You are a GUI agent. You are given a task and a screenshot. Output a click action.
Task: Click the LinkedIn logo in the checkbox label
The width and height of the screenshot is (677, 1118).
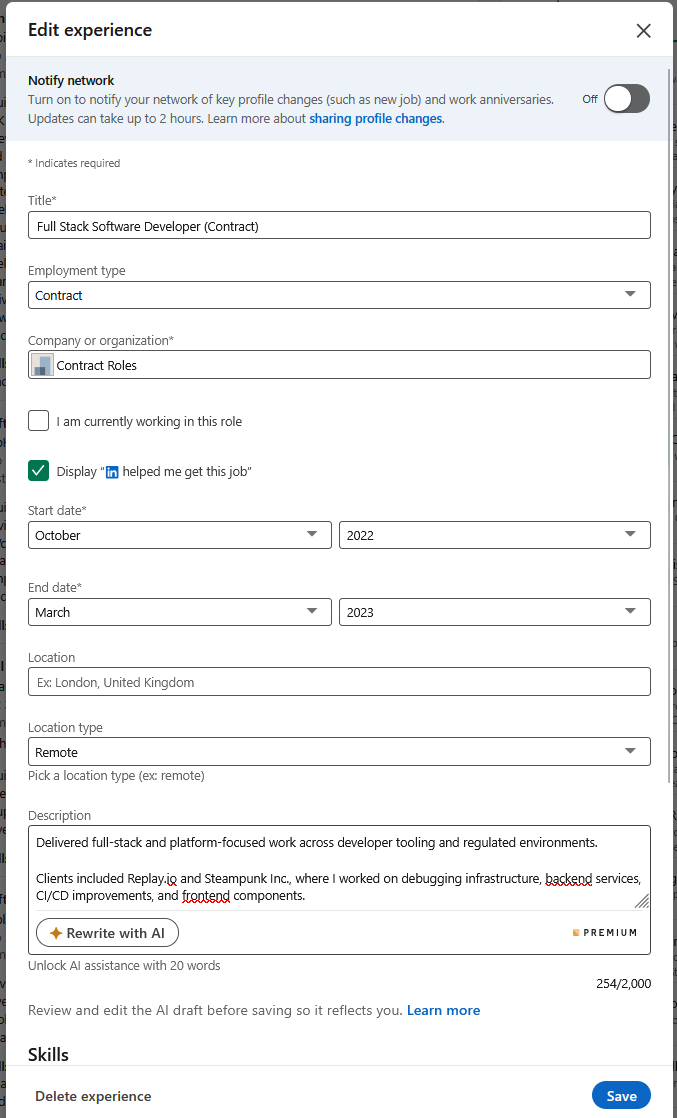click(112, 471)
